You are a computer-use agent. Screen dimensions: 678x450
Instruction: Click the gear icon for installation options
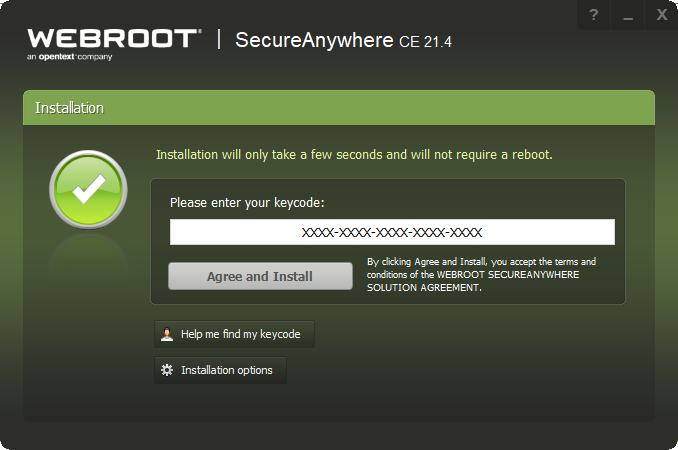167,370
